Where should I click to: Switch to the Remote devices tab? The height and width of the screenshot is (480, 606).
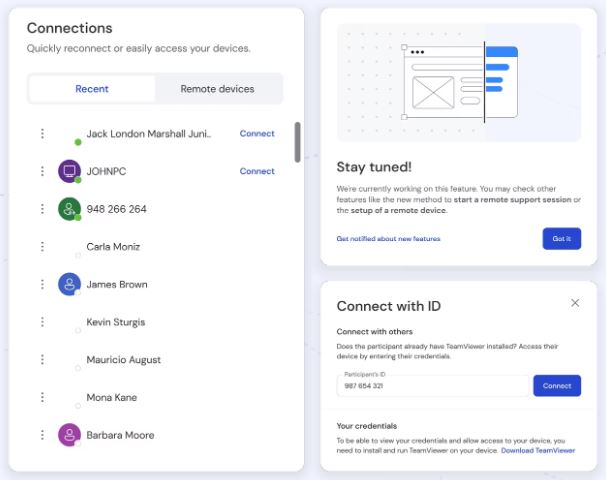217,89
